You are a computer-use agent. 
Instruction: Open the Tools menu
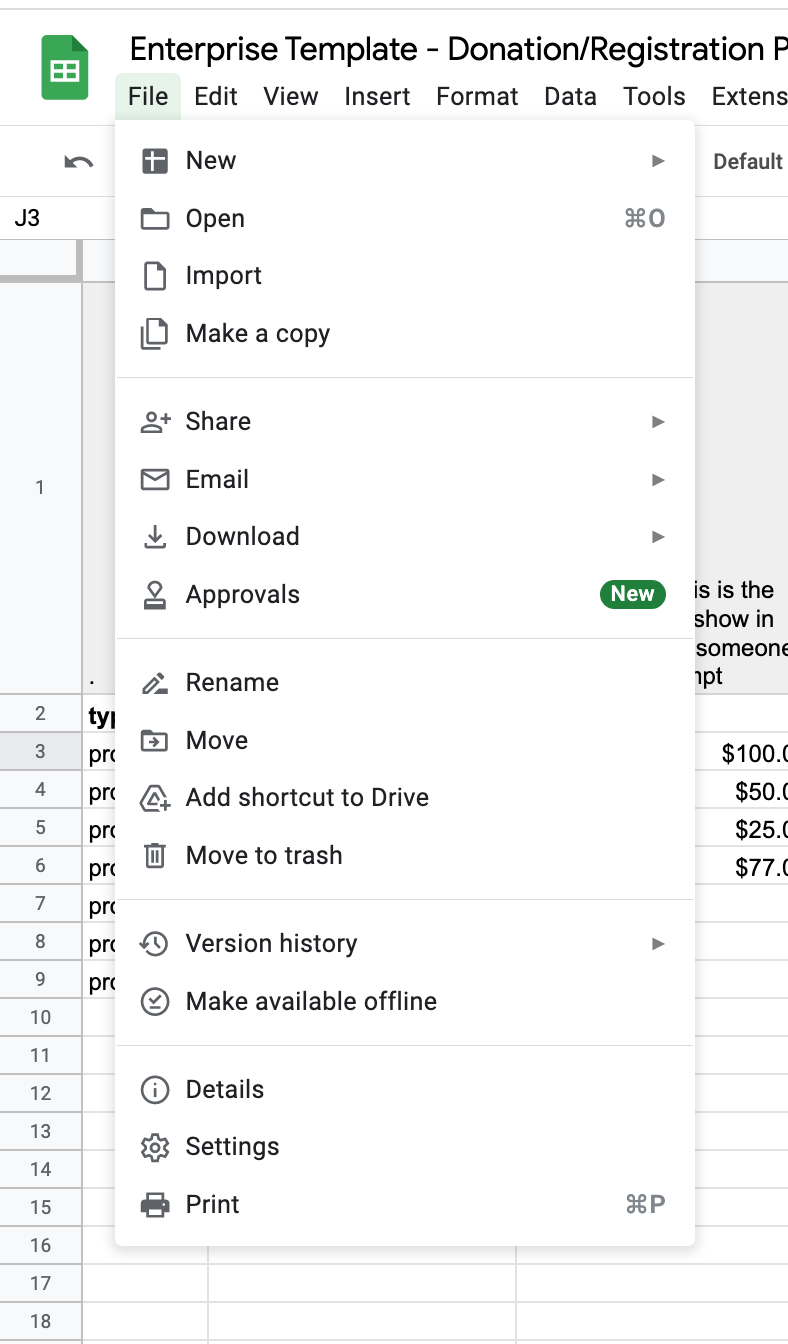pyautogui.click(x=655, y=97)
